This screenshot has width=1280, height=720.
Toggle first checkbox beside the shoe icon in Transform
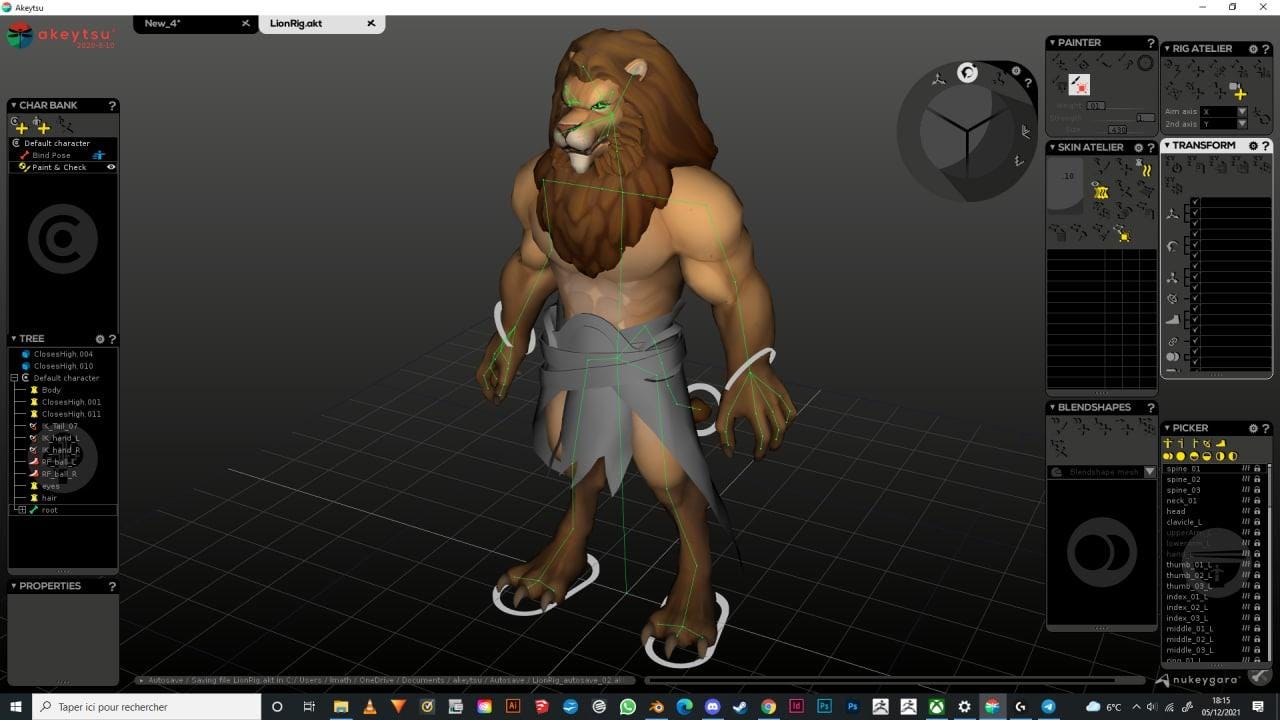tap(1194, 308)
